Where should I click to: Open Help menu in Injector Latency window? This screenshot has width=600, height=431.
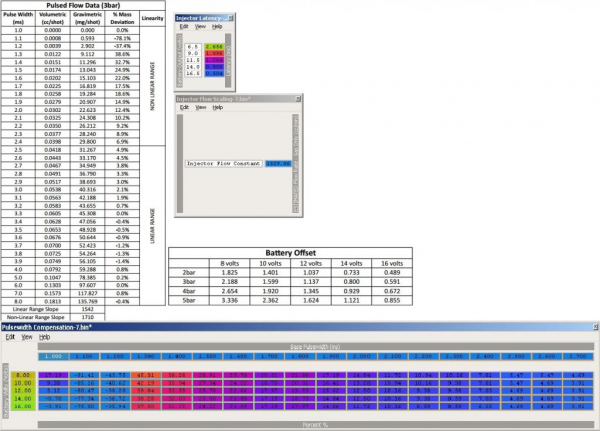point(217,27)
